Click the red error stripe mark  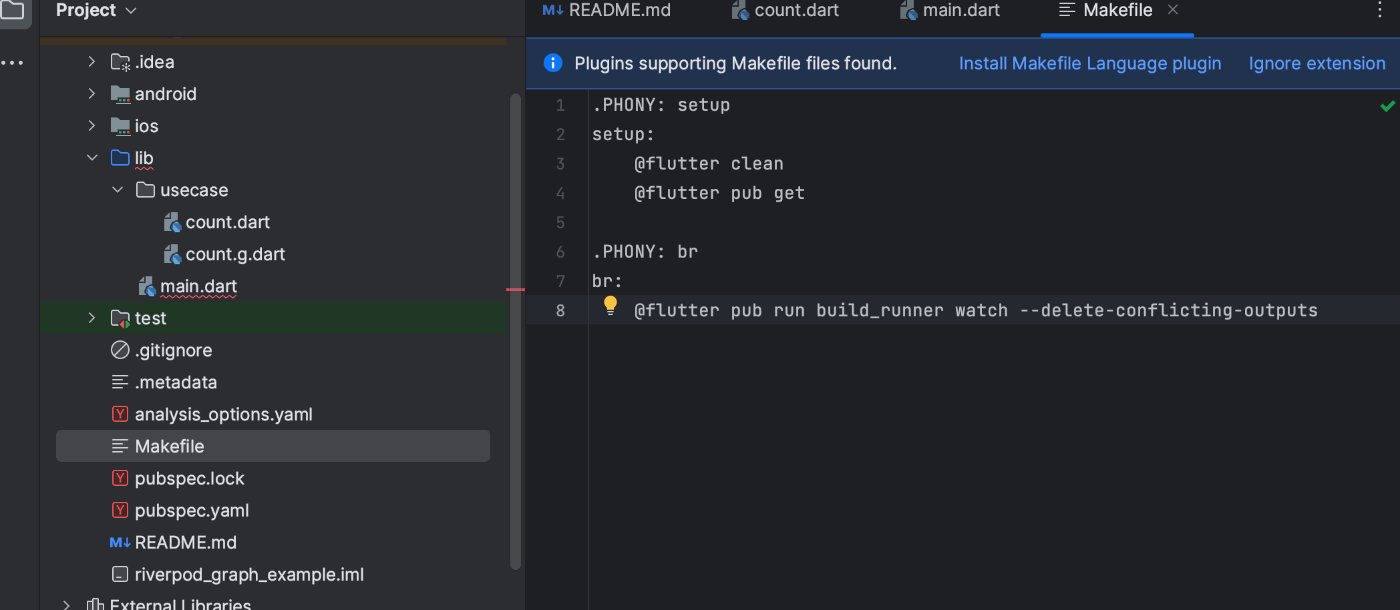click(515, 288)
